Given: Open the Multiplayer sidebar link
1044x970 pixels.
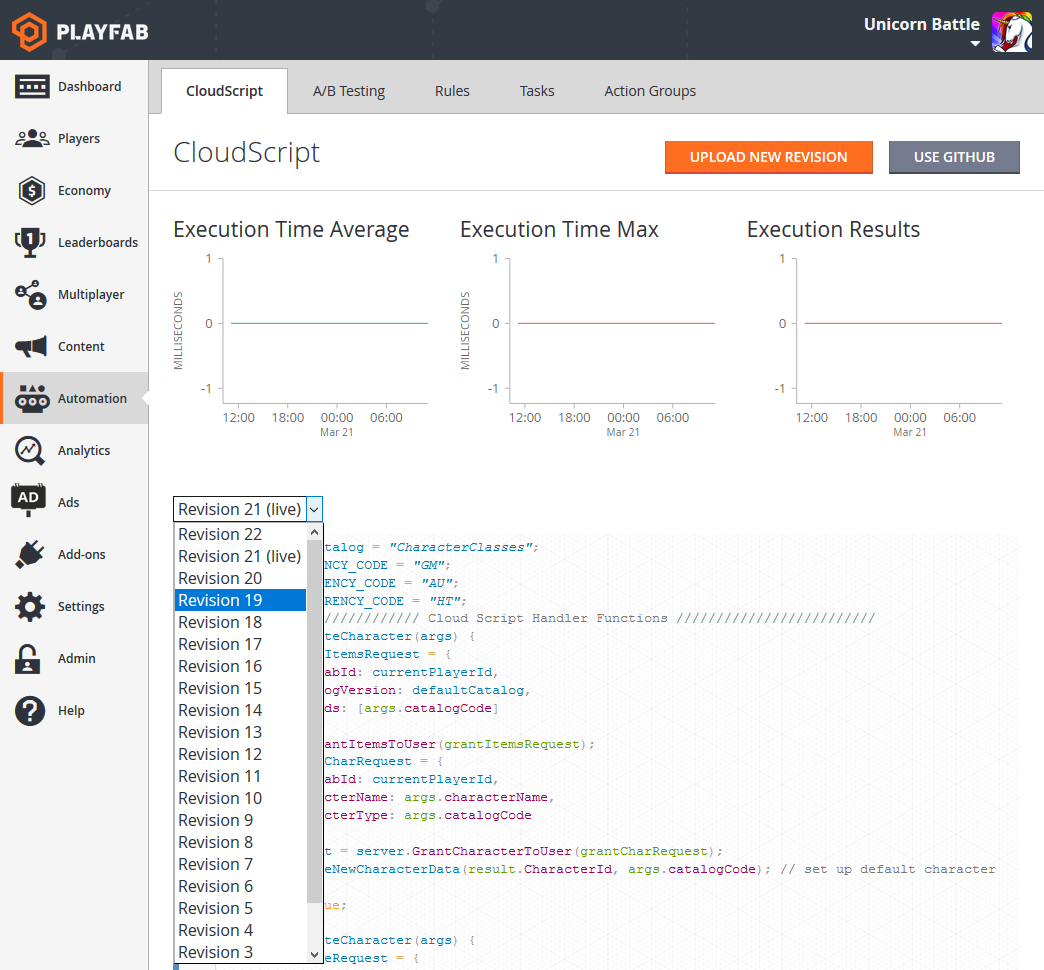Looking at the screenshot, I should [91, 294].
